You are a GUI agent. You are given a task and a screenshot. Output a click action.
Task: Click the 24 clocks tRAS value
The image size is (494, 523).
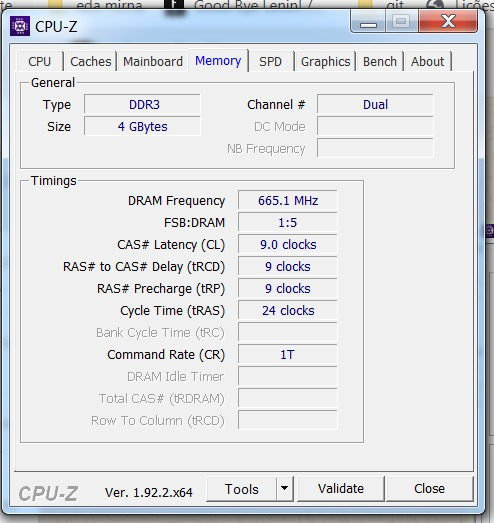tap(288, 311)
